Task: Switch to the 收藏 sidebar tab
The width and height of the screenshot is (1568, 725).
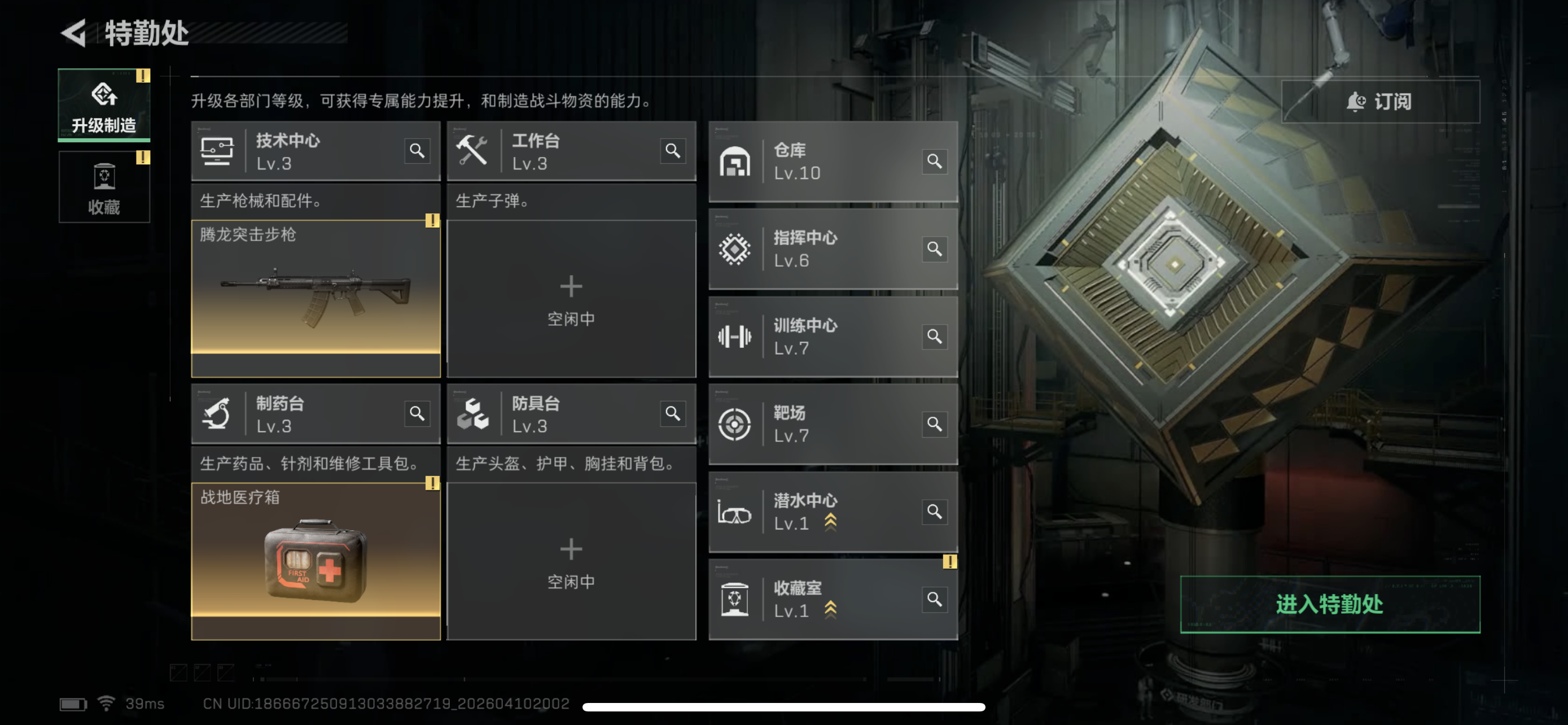Action: [x=104, y=187]
